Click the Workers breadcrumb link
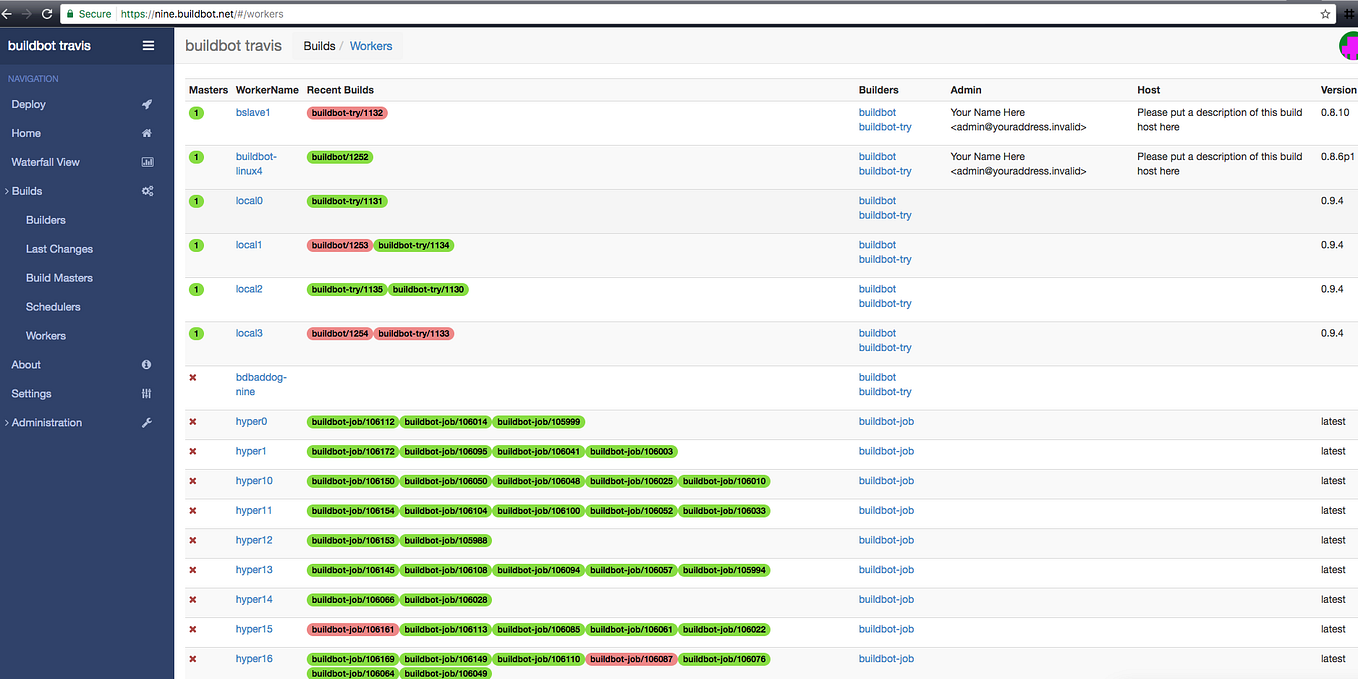Viewport: 1358px width, 679px height. point(371,46)
